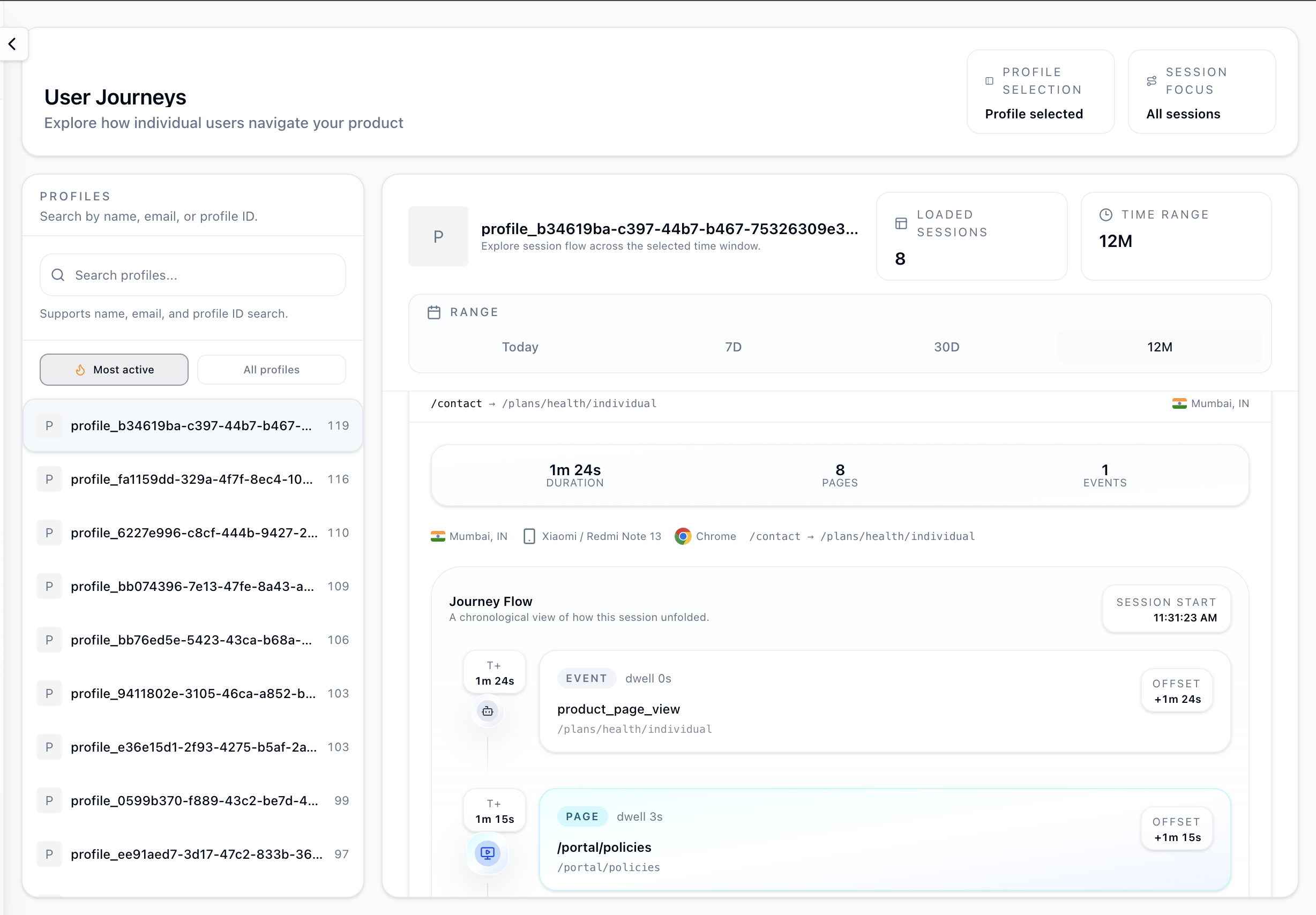Click the robot icon on product_page_view event
This screenshot has width=1316, height=915.
(x=487, y=711)
